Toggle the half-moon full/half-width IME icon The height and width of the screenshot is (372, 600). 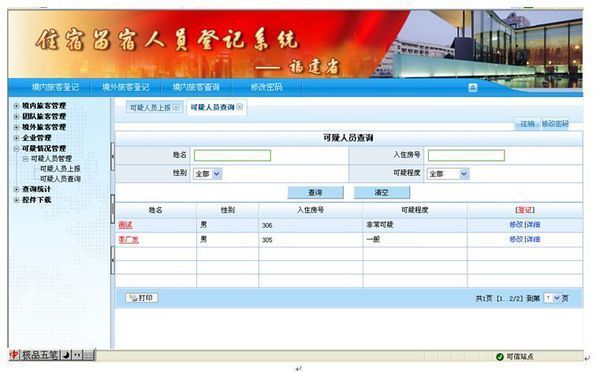pos(66,355)
